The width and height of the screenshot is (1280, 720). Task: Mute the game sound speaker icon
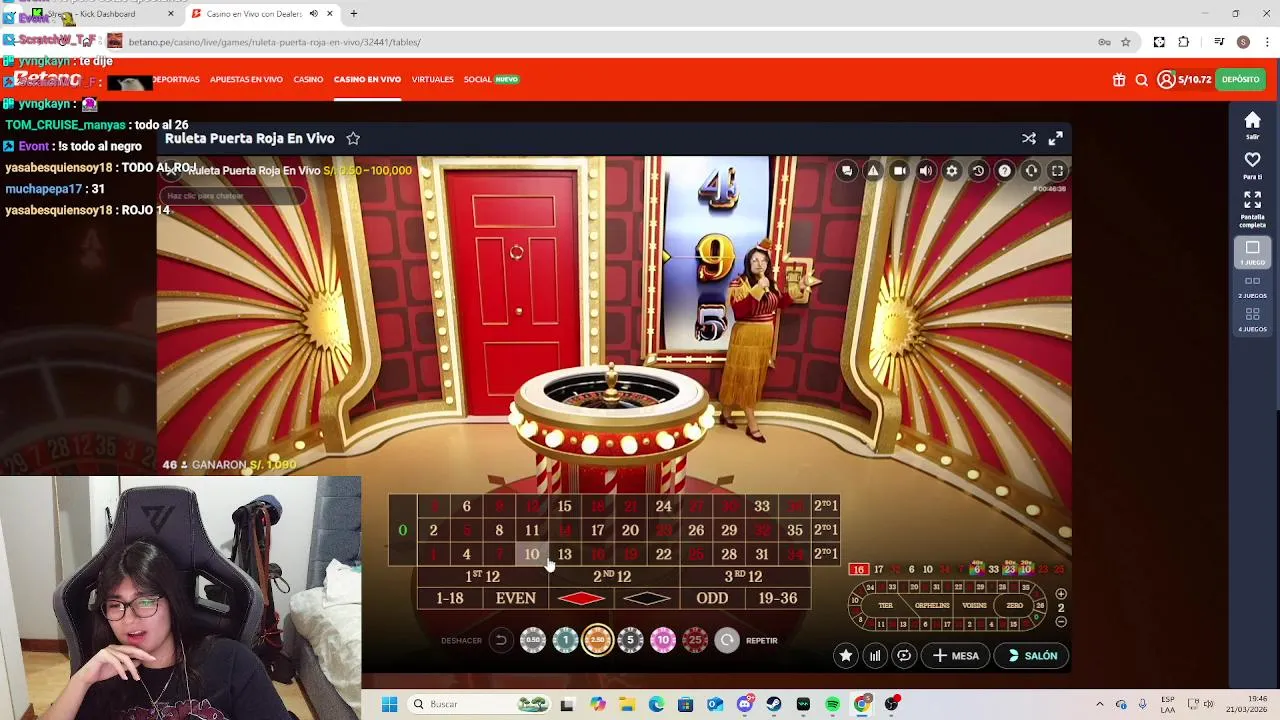pos(926,171)
